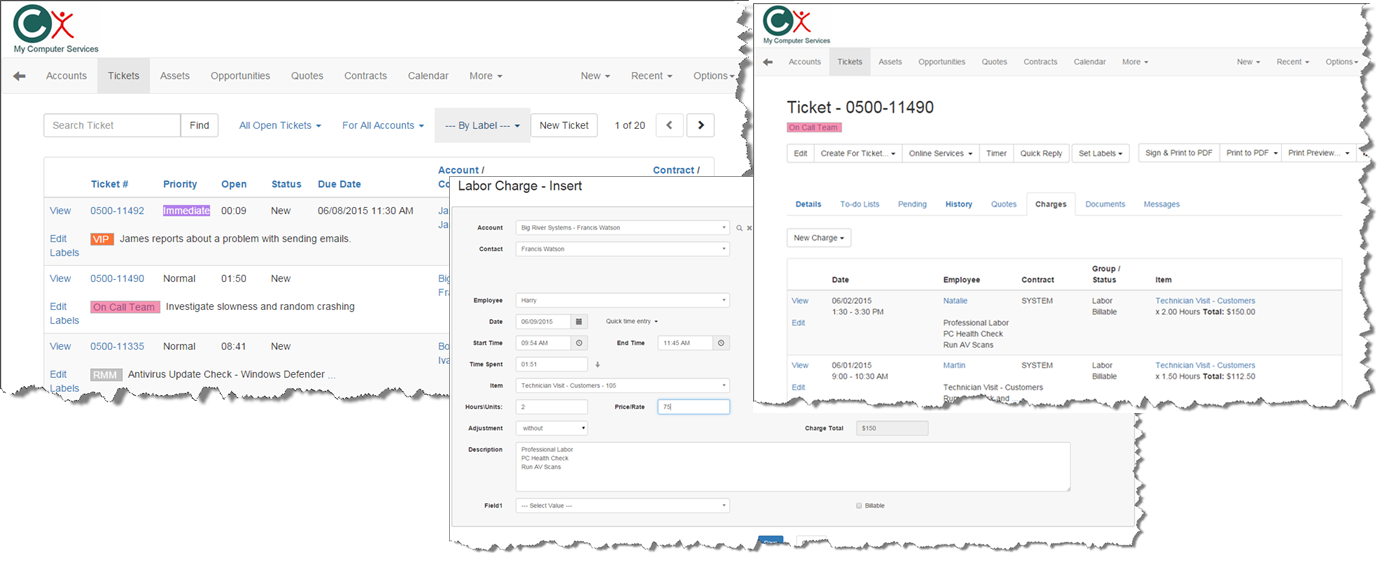
Task: Open the calendar date picker beside Date field
Action: 579,321
